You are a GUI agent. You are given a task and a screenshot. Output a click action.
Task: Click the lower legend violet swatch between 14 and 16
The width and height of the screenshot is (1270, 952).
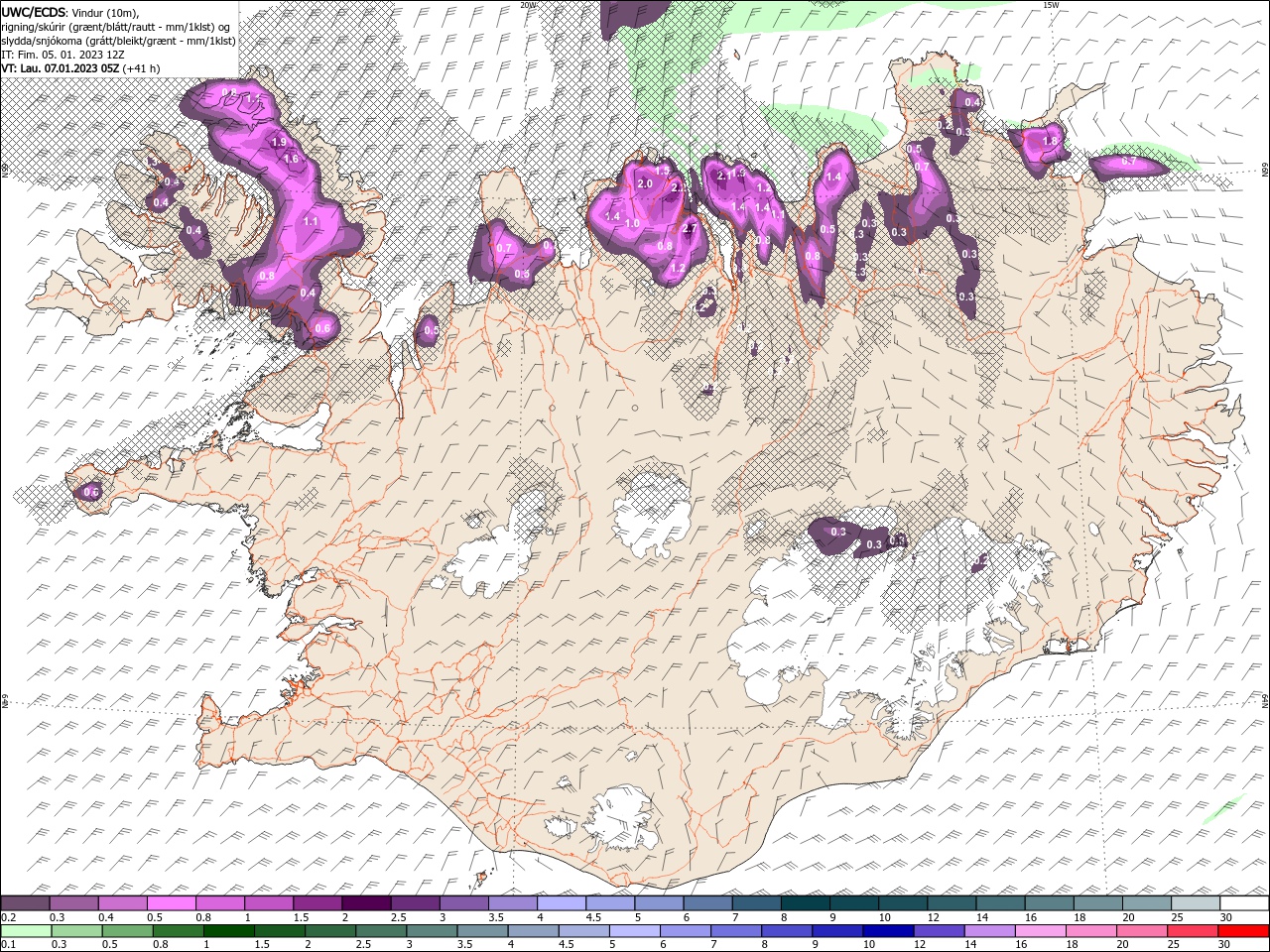pos(990,931)
